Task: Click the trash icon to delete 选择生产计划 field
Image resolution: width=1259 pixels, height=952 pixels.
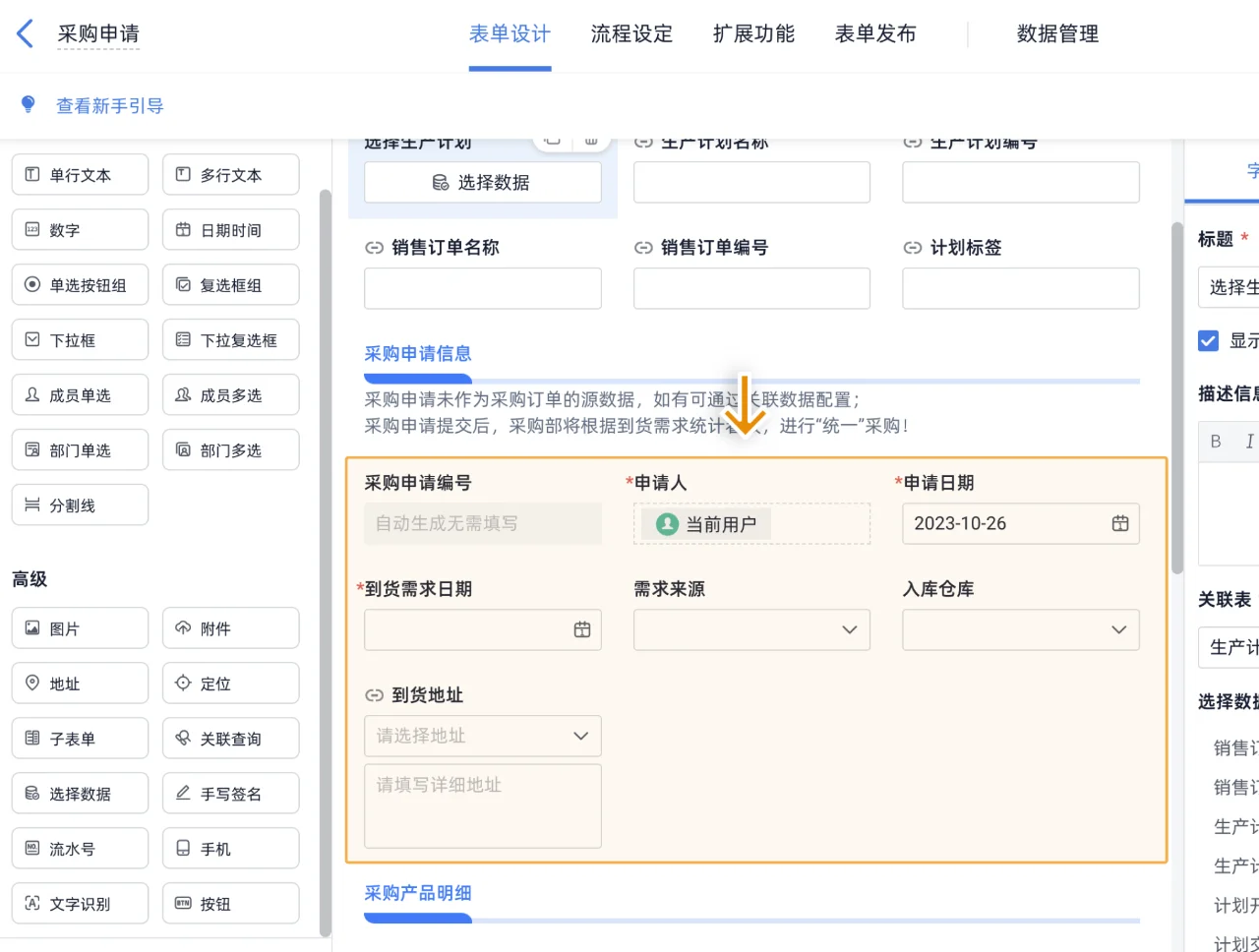Action: (591, 140)
